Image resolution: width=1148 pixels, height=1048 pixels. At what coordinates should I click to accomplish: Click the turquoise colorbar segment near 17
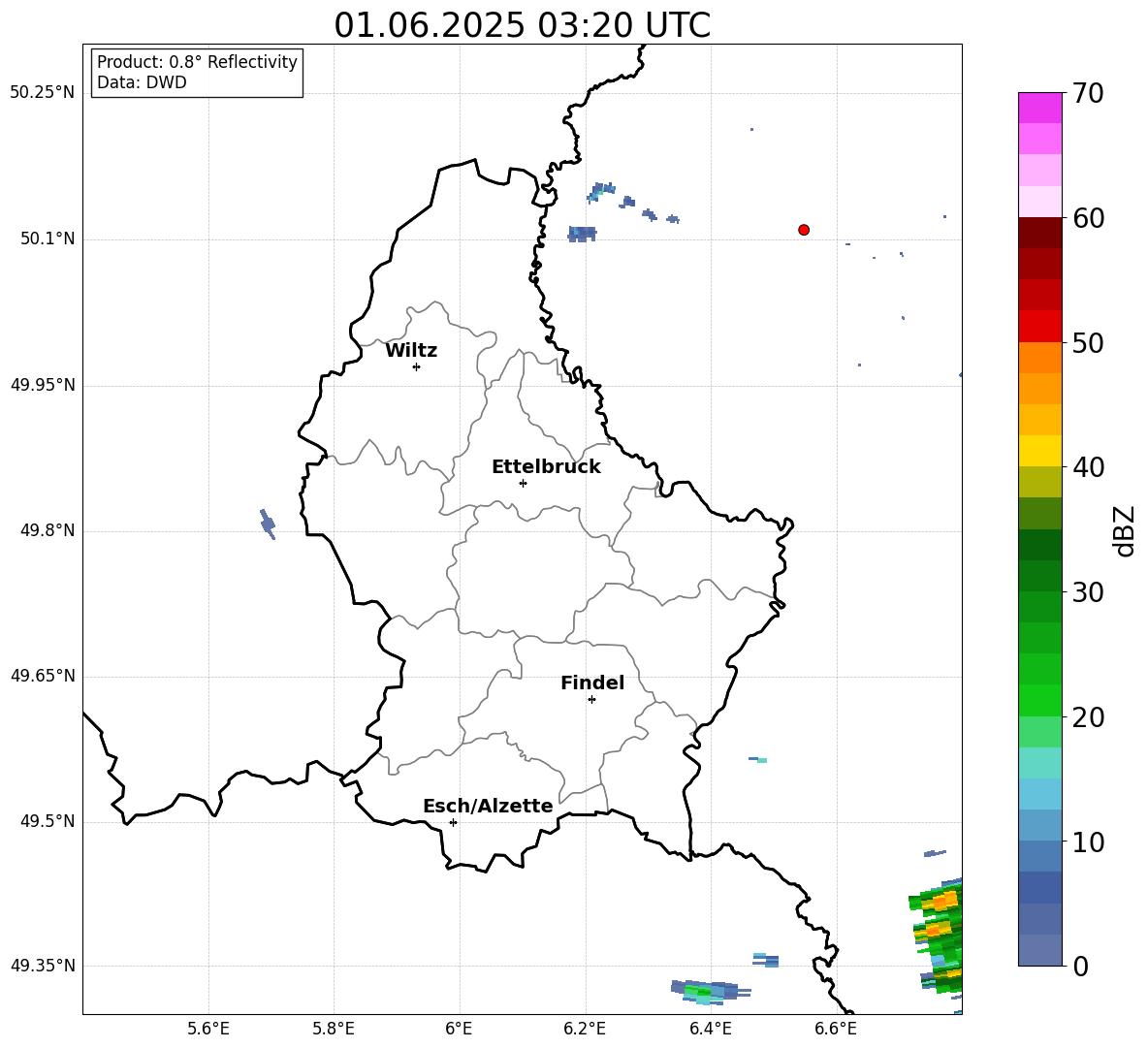pyautogui.click(x=1039, y=763)
